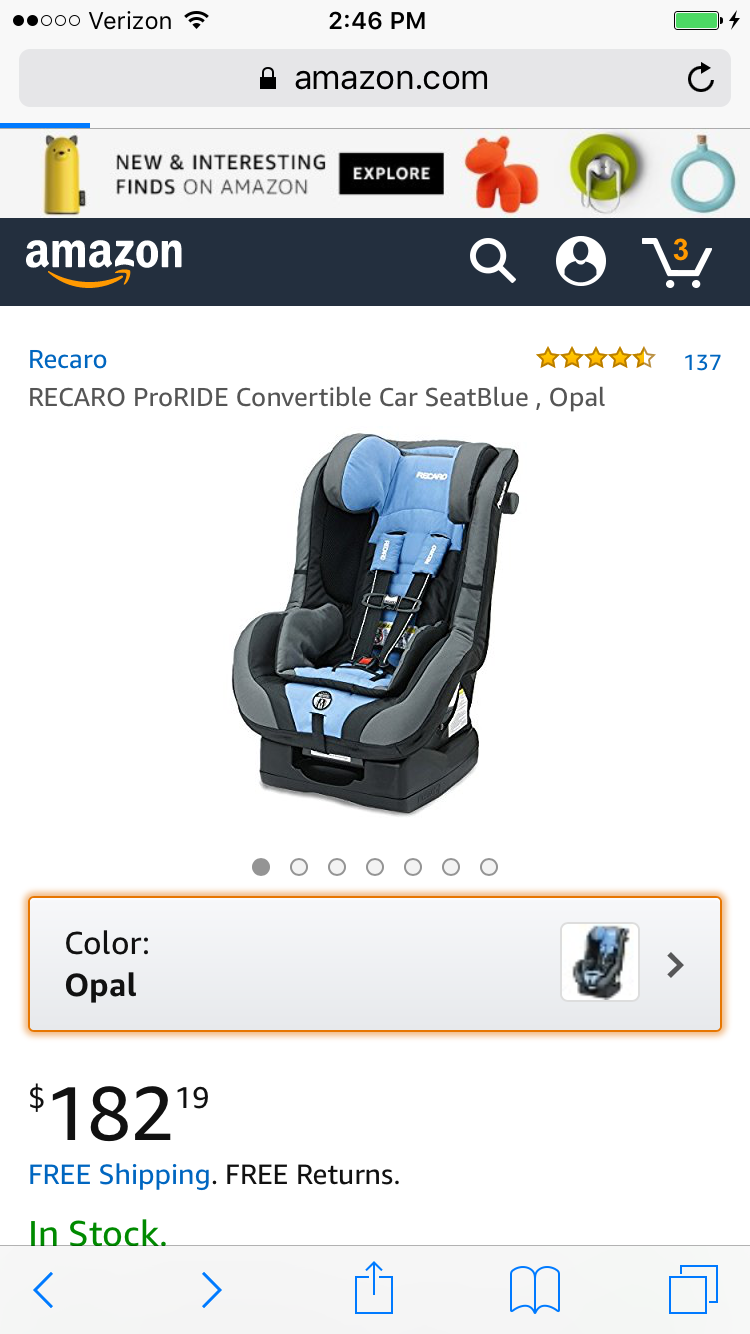750x1334 pixels.
Task: Select the fourth image pagination dot
Action: 375,867
